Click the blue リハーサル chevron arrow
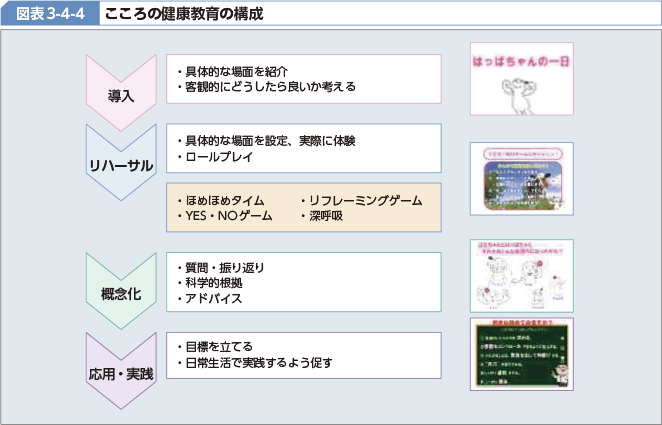Image resolution: width=662 pixels, height=425 pixels. click(x=120, y=163)
